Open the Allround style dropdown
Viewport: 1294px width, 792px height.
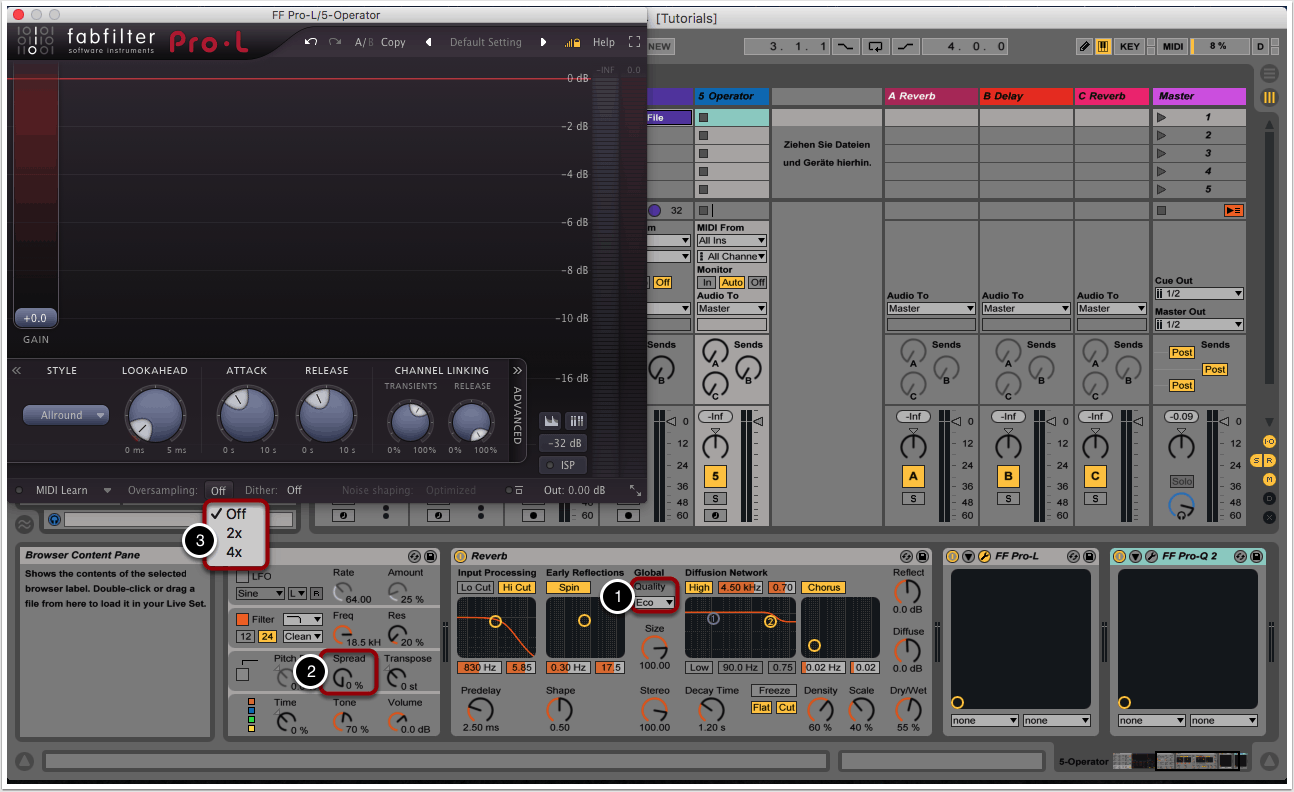pyautogui.click(x=66, y=415)
